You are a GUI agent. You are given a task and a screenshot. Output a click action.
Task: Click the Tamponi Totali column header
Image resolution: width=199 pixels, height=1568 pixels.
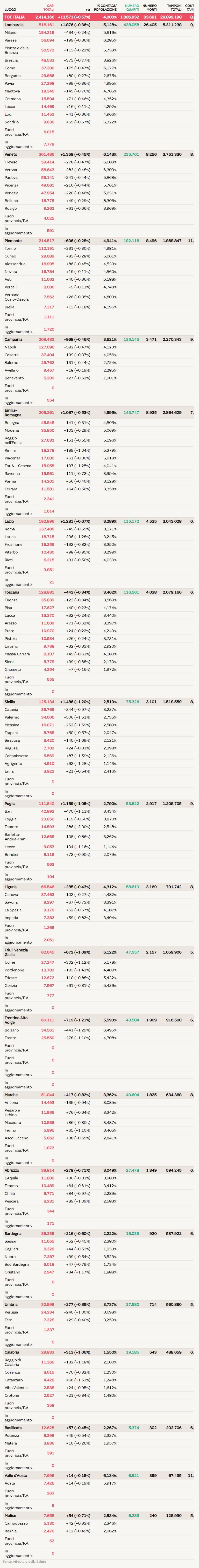click(x=175, y=8)
